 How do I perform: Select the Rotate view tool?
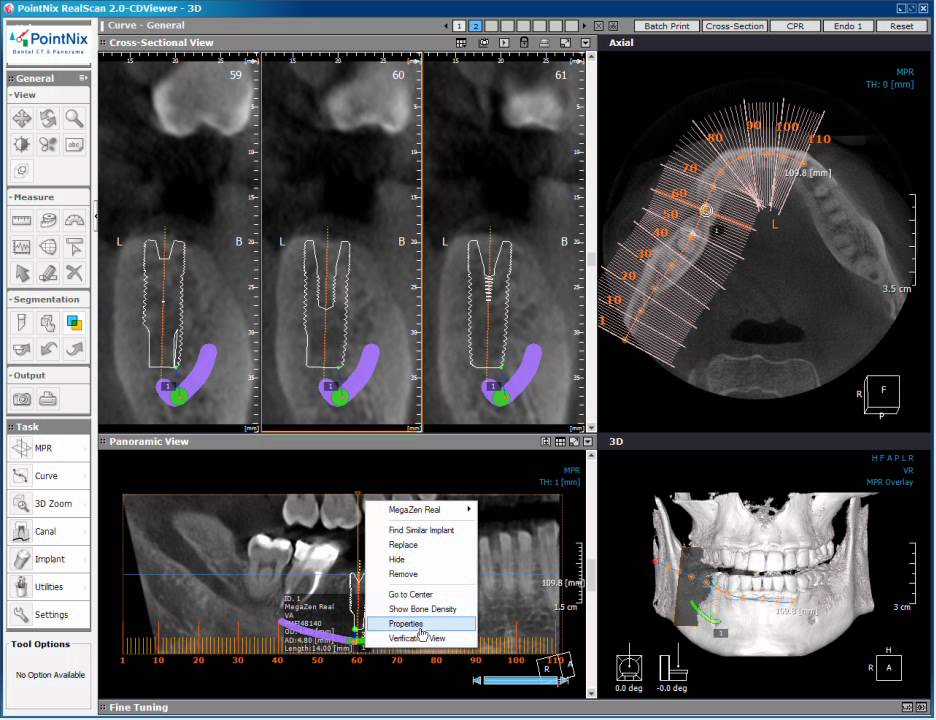(x=48, y=118)
